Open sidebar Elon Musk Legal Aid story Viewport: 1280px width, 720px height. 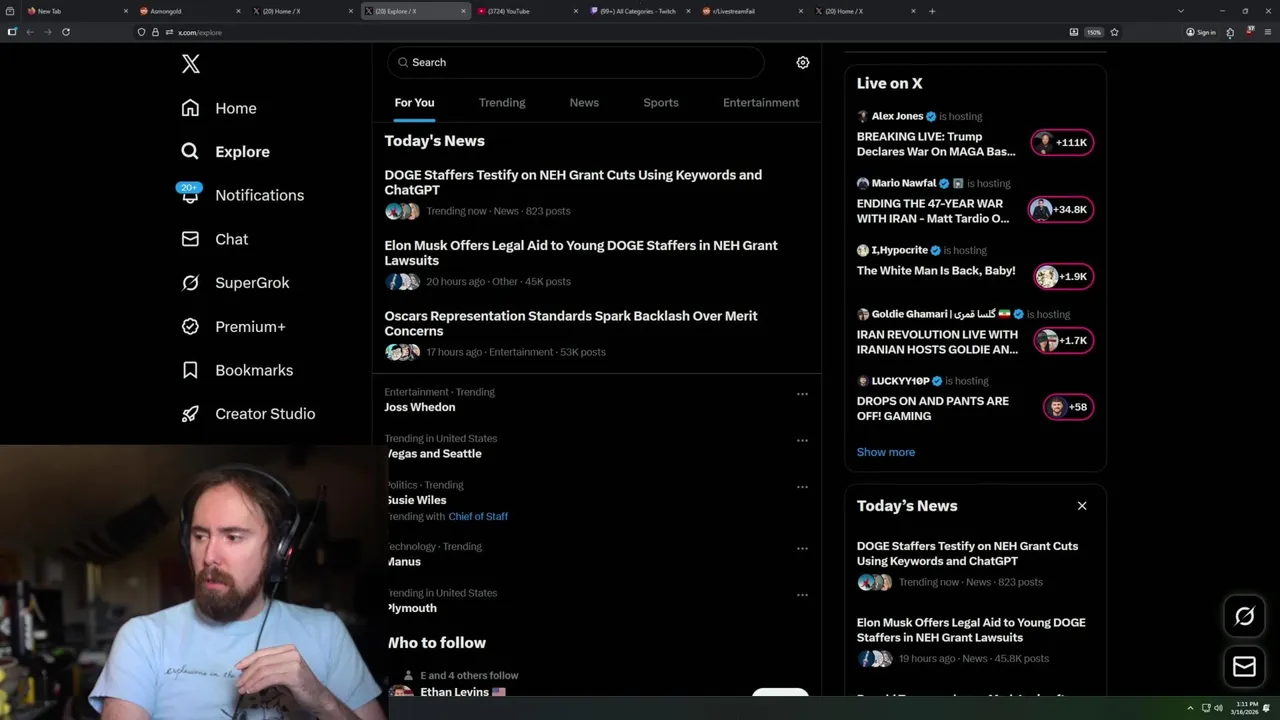971,630
